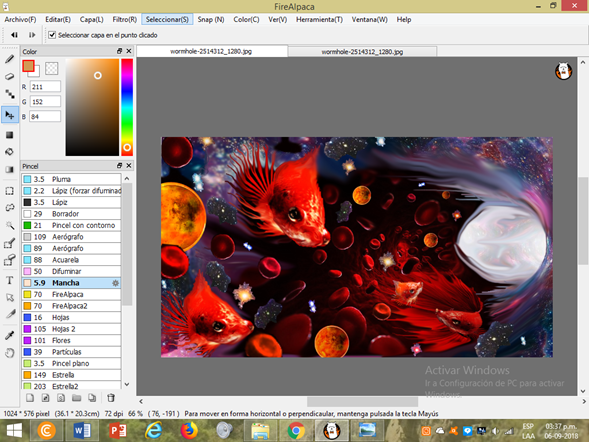Screen dimensions: 589x442
Task: Open the Ventana(W) menu
Action: 369,20
